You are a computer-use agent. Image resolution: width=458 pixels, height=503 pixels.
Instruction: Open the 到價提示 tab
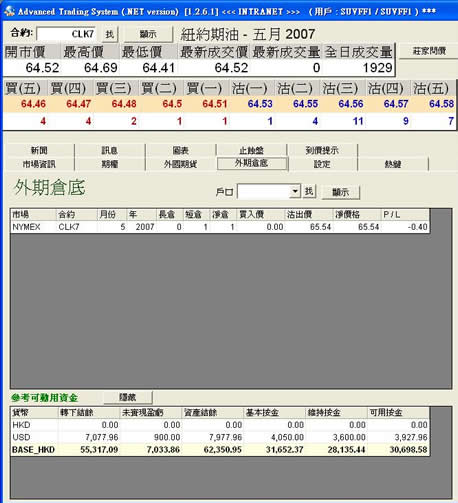322,150
